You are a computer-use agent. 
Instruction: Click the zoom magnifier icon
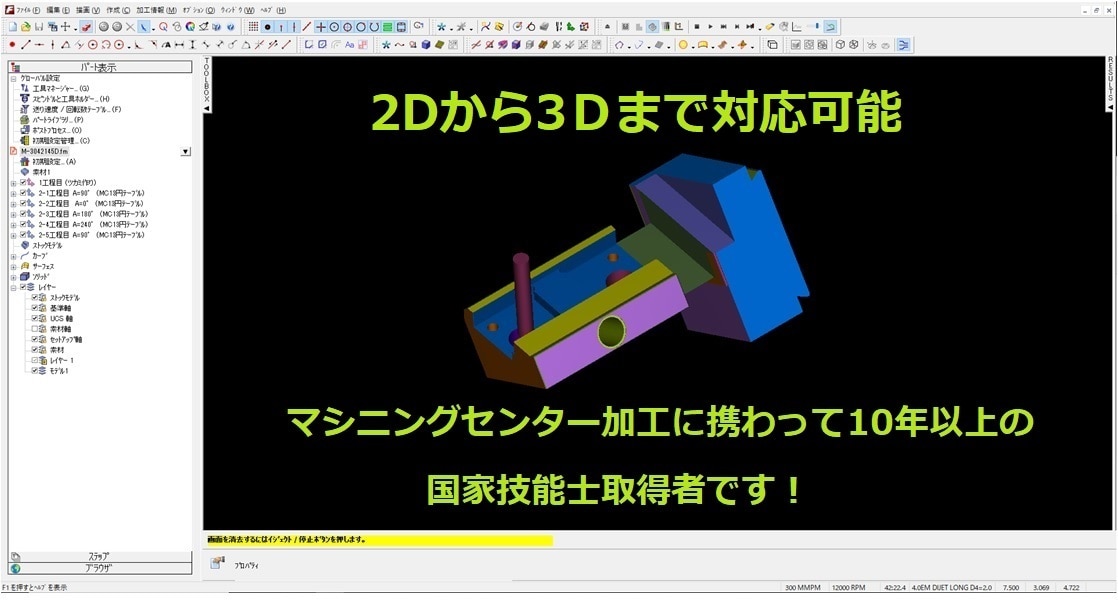click(x=163, y=26)
